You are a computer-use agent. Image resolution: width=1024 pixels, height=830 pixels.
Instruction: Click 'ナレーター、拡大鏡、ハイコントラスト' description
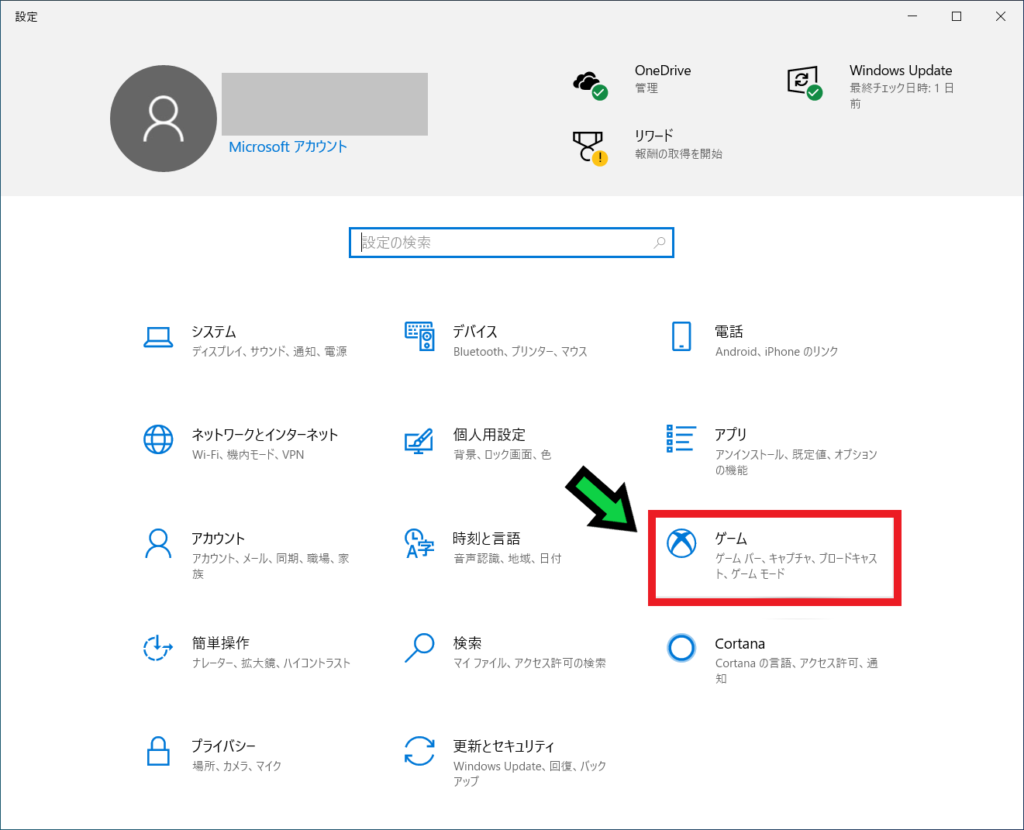(x=271, y=663)
